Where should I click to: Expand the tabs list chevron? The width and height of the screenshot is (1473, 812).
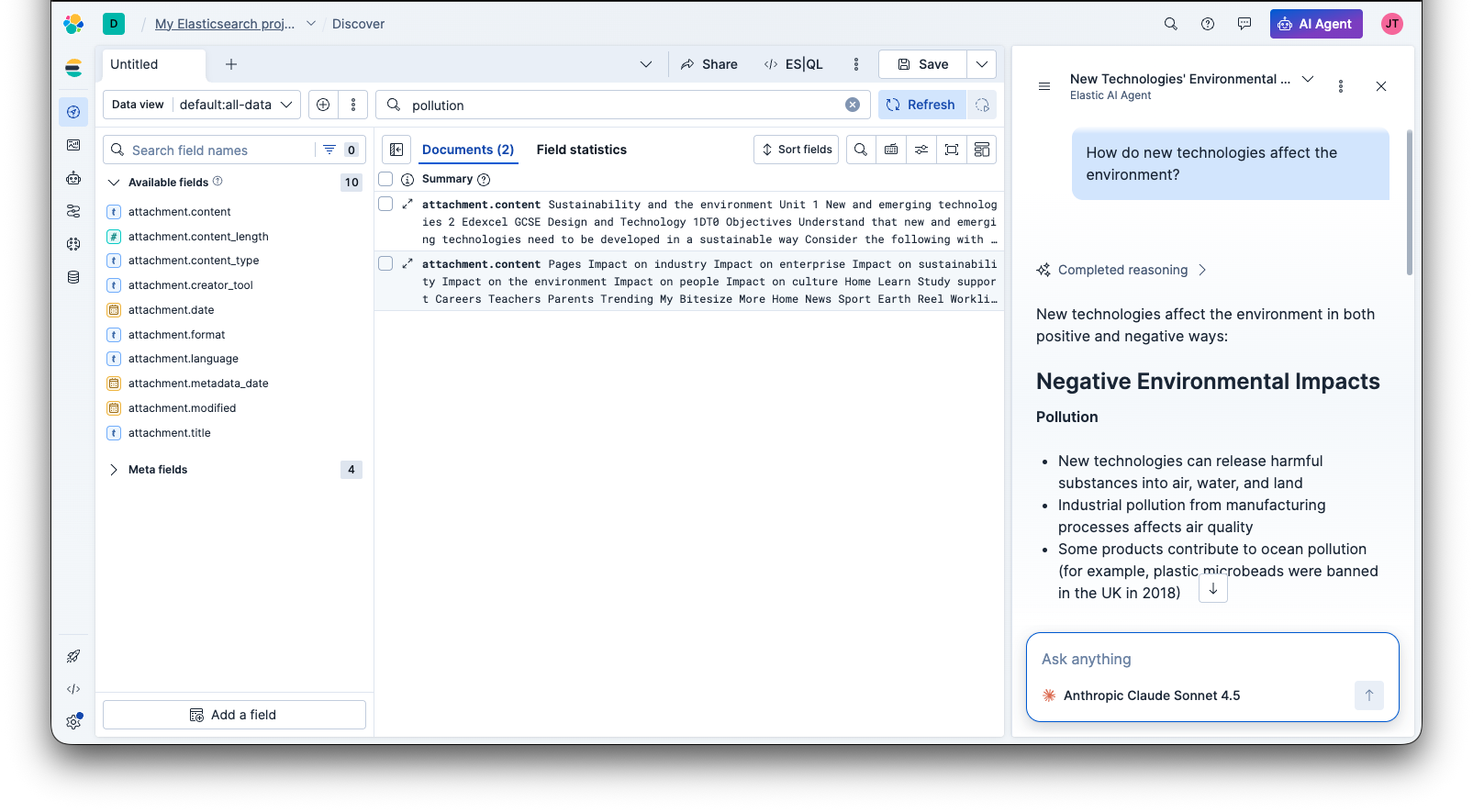coord(646,64)
